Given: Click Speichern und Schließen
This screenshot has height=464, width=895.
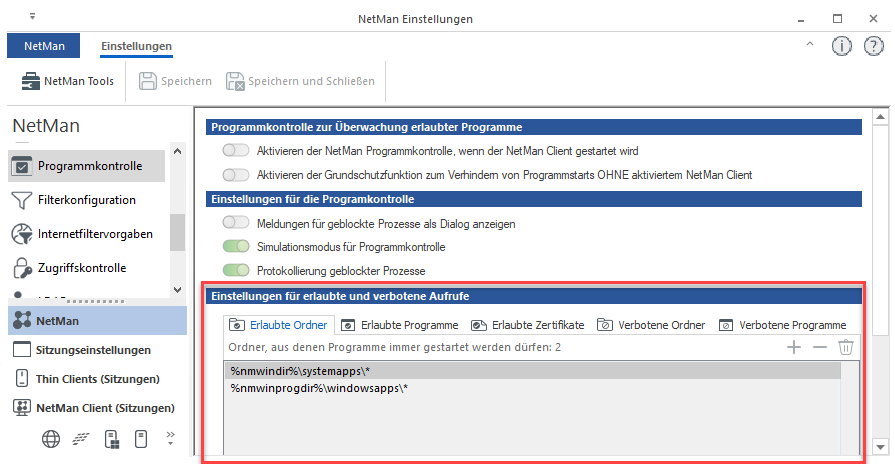Looking at the screenshot, I should click(300, 81).
